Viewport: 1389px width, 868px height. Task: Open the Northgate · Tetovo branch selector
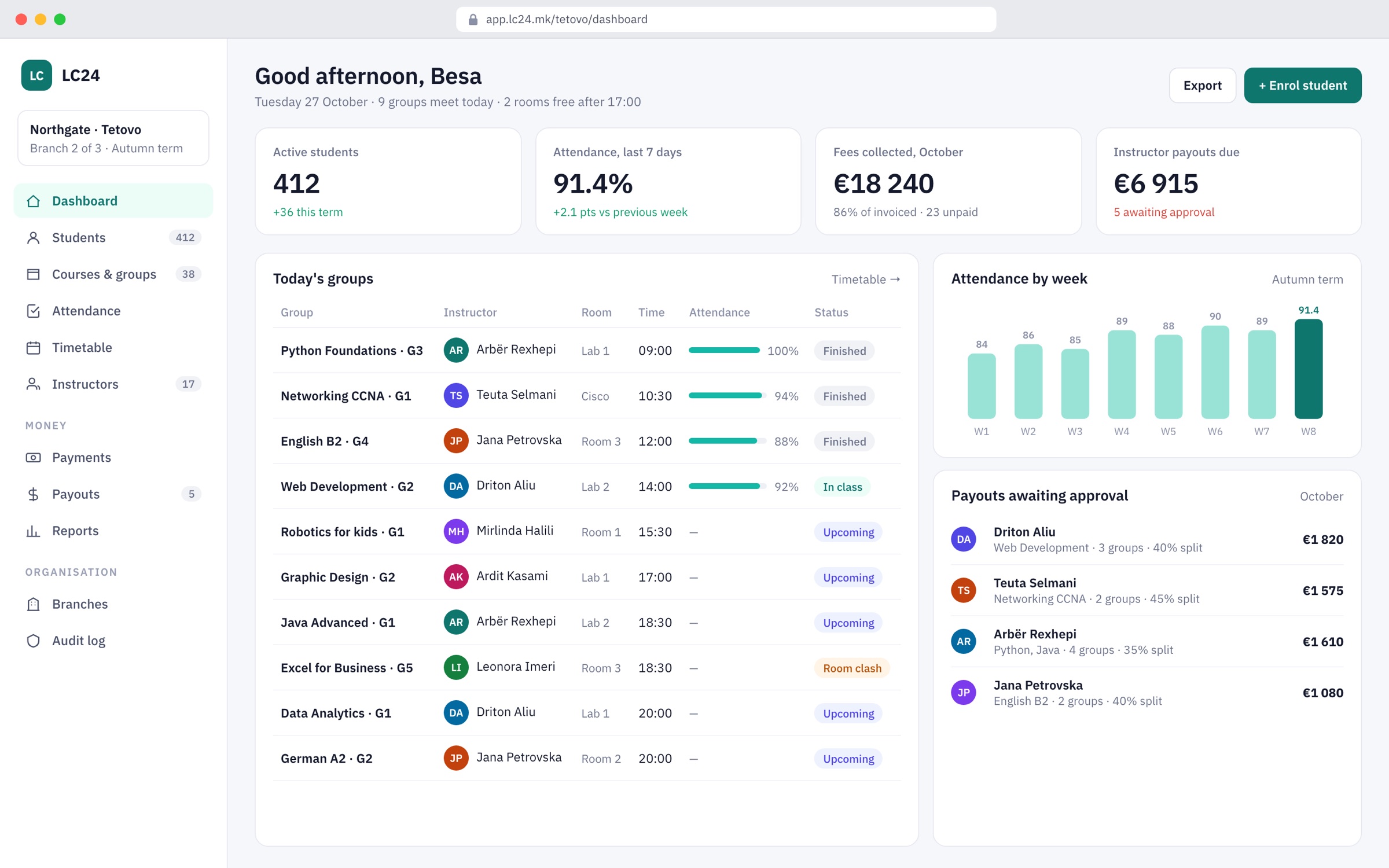113,138
